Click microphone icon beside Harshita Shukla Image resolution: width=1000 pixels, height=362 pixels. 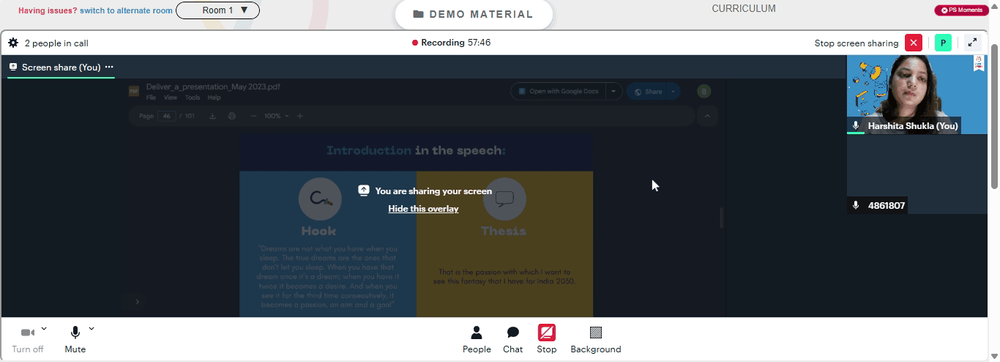coord(856,126)
